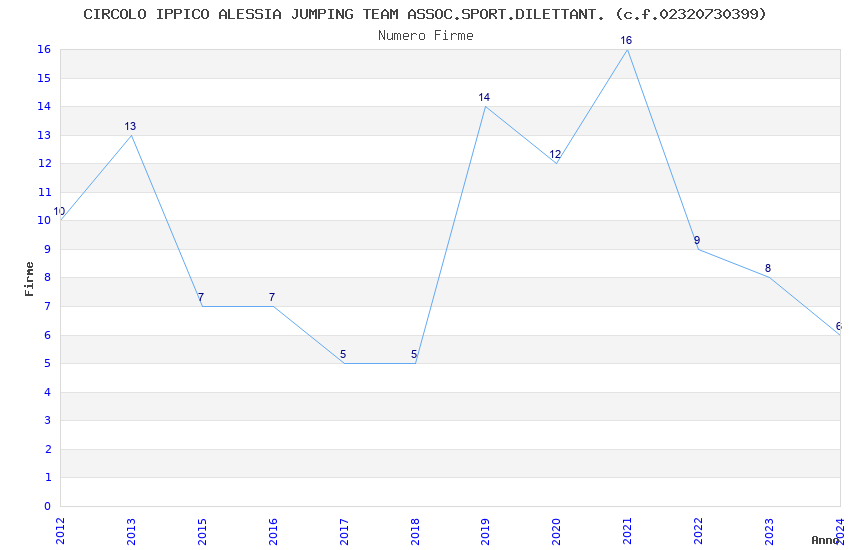Click y-axis tick value 9
Viewport: 850px width, 550px height.
pos(48,249)
